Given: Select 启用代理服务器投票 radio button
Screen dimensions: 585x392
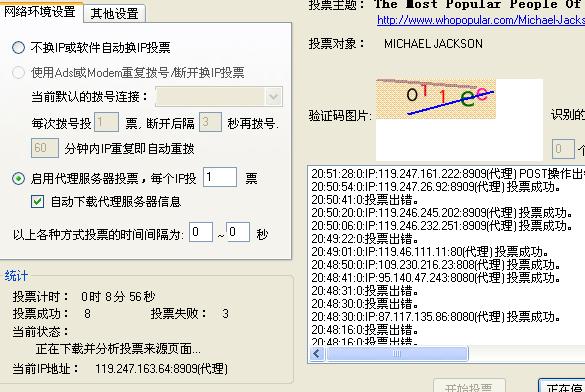Looking at the screenshot, I should [x=18, y=179].
